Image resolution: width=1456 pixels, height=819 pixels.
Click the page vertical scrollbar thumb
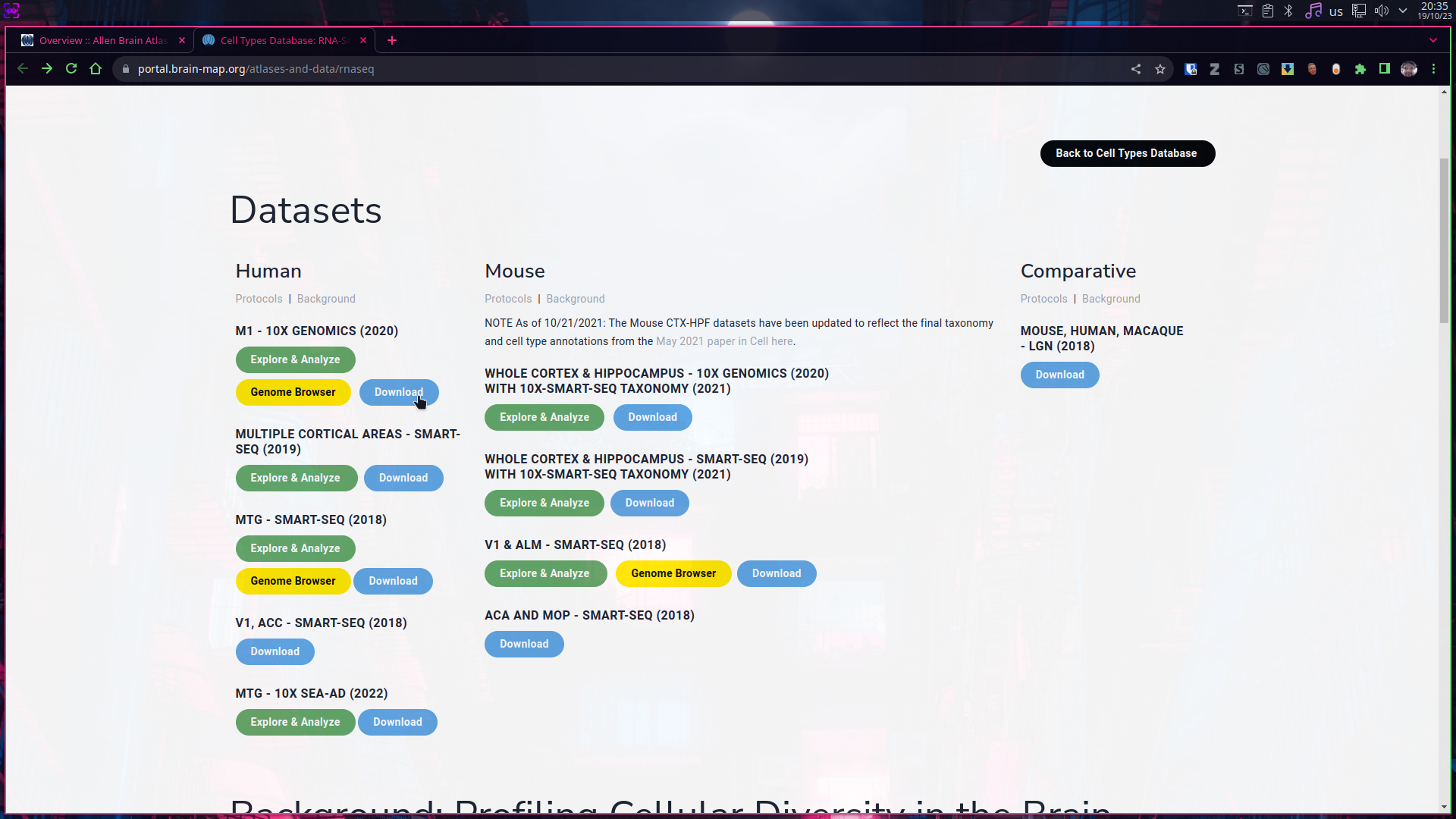click(x=1444, y=239)
